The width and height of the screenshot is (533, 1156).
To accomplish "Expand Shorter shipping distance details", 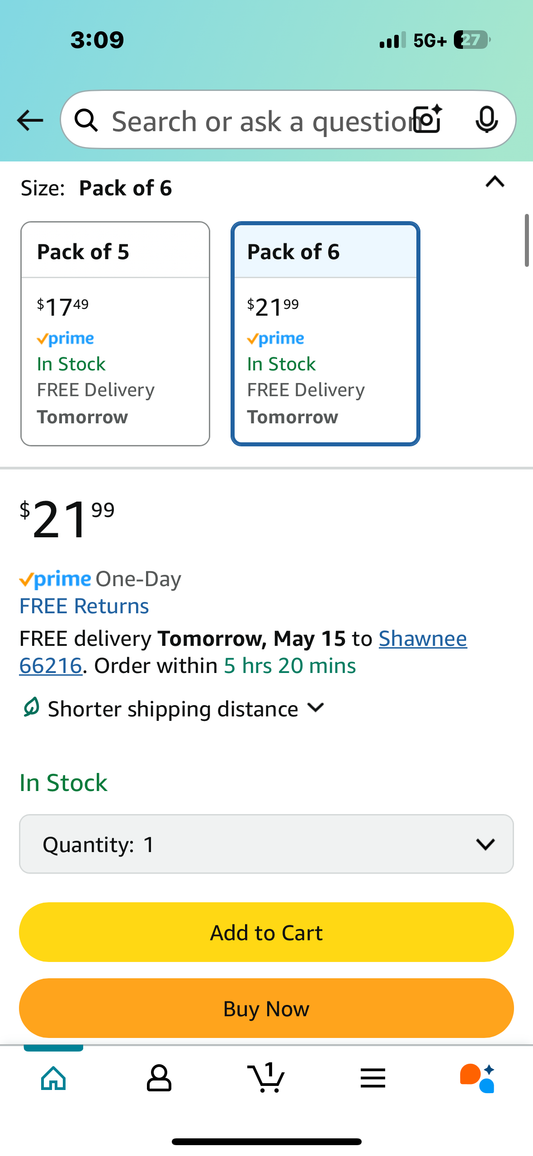I will 173,709.
